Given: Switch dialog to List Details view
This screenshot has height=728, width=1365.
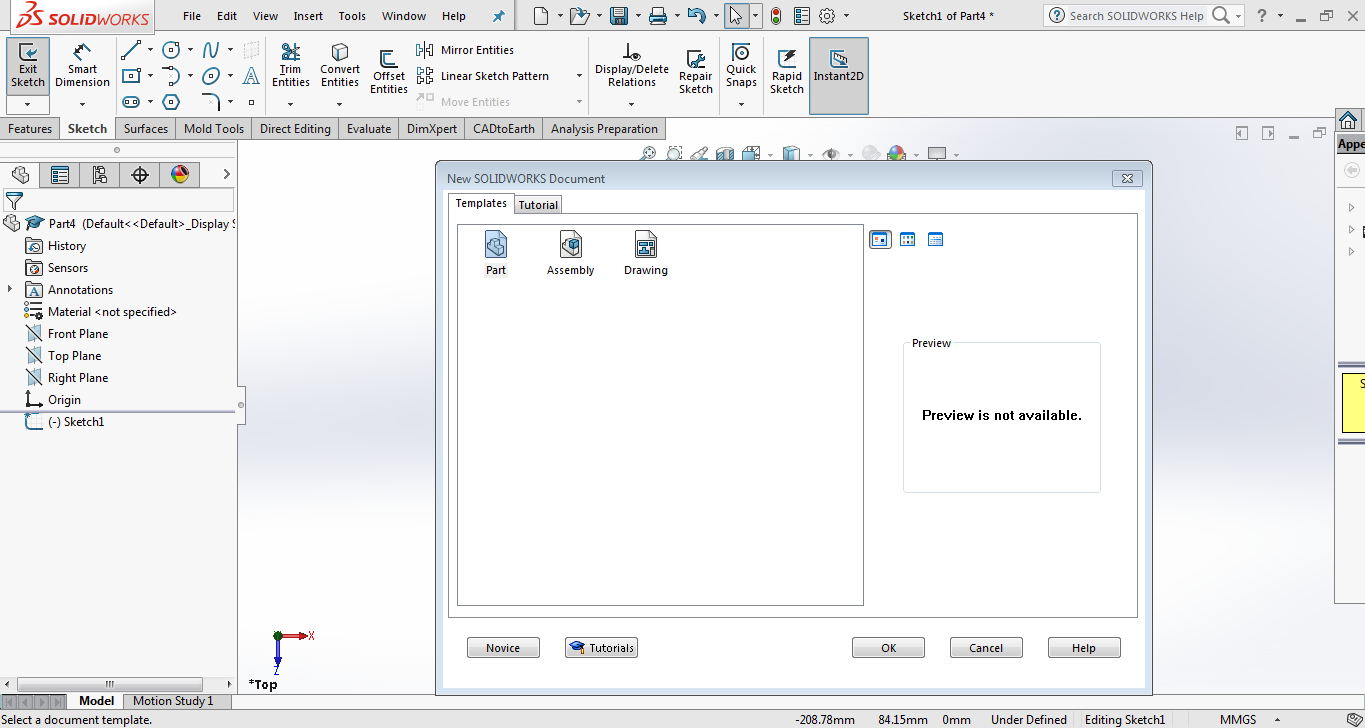Looking at the screenshot, I should 936,240.
